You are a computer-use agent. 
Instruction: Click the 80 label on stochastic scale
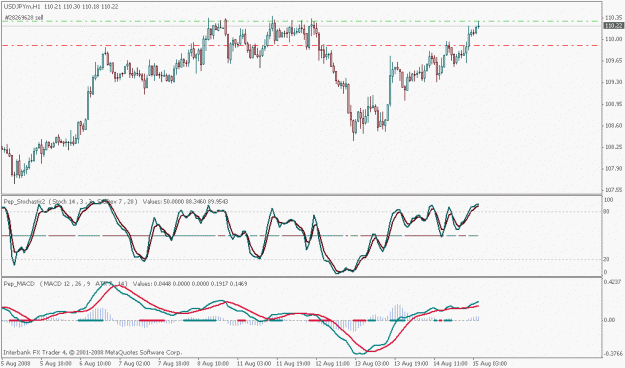coord(607,212)
